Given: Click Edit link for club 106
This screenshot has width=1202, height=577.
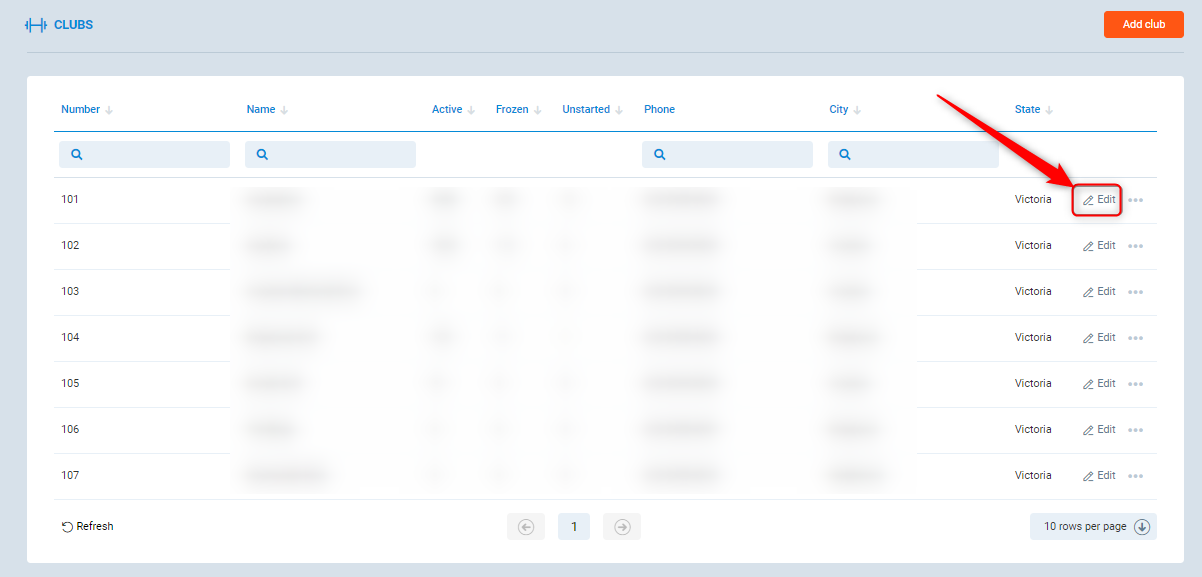Looking at the screenshot, I should pos(1099,430).
